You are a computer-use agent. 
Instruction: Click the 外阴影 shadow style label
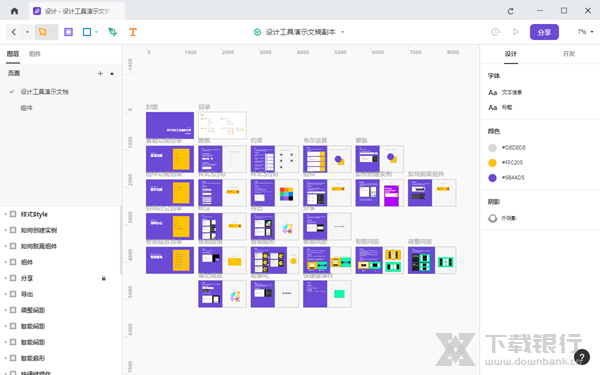tap(509, 218)
